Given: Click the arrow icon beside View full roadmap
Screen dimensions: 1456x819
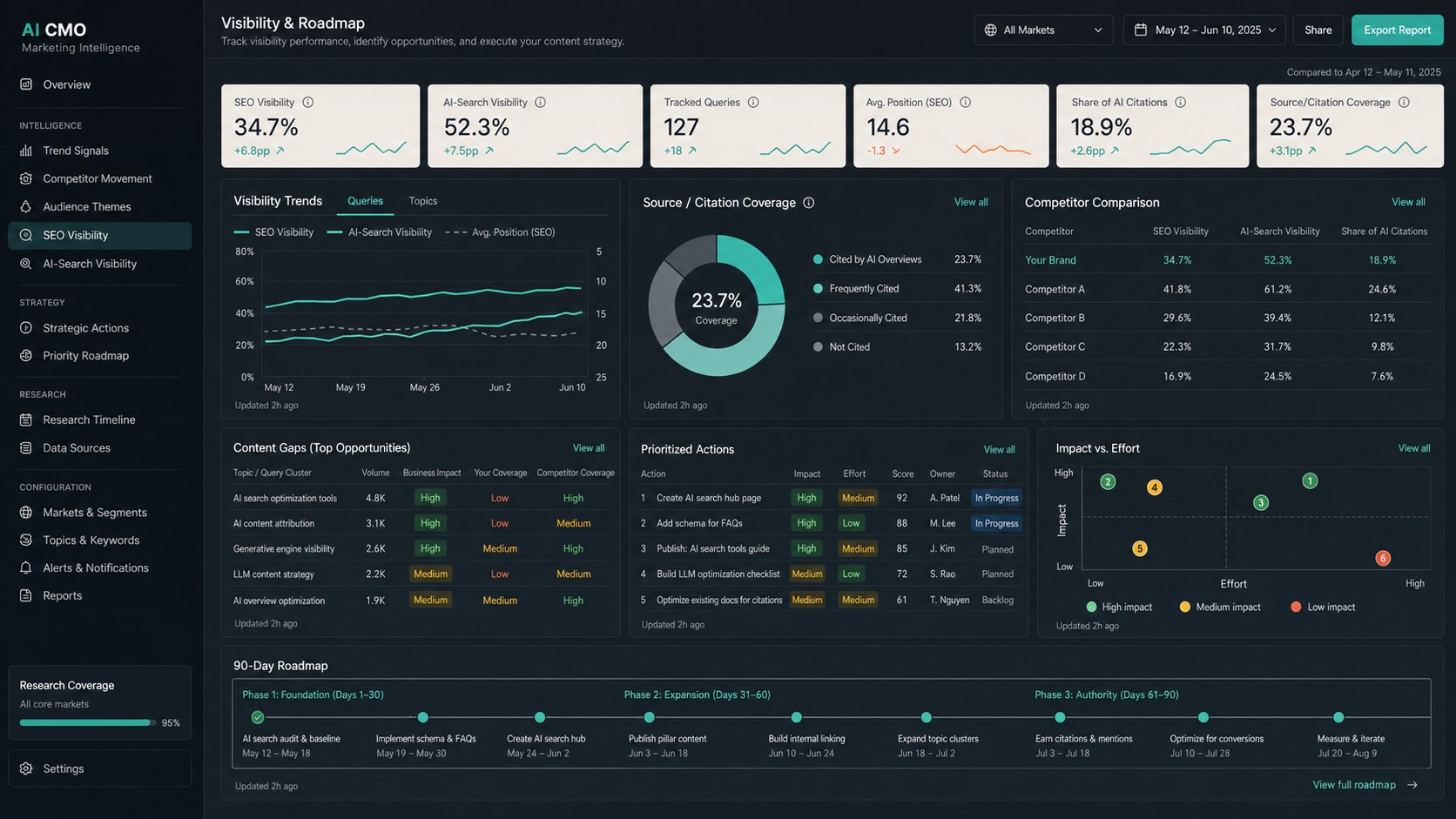Looking at the screenshot, I should pos(1412,785).
